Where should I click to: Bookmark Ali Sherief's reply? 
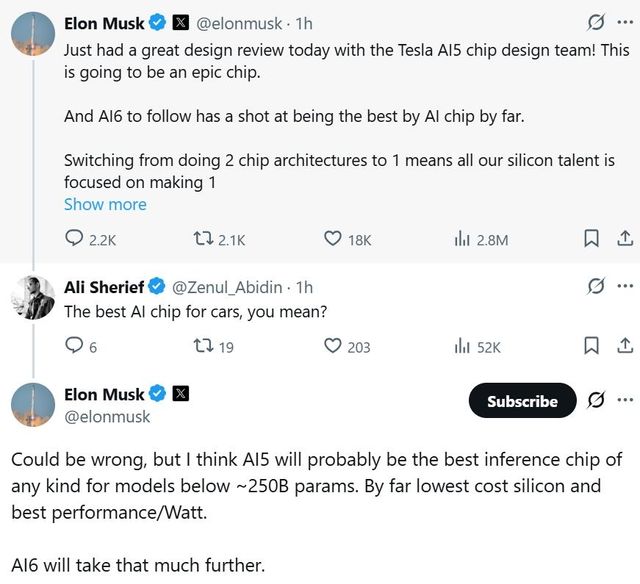(x=591, y=346)
